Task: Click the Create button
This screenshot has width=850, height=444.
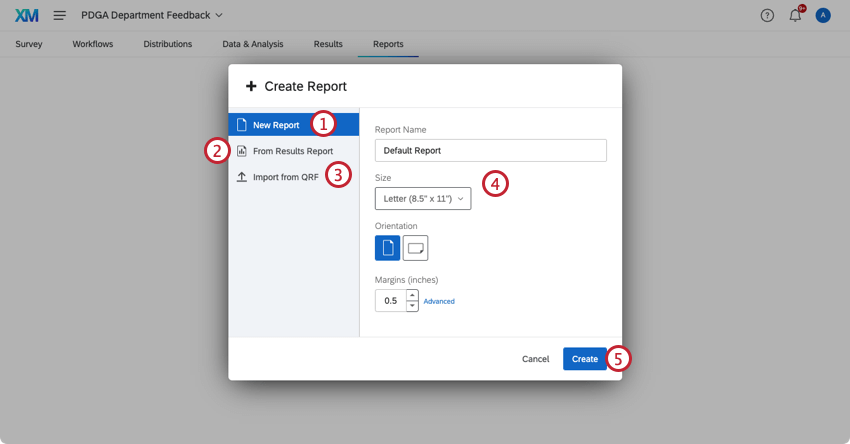Action: tap(585, 359)
